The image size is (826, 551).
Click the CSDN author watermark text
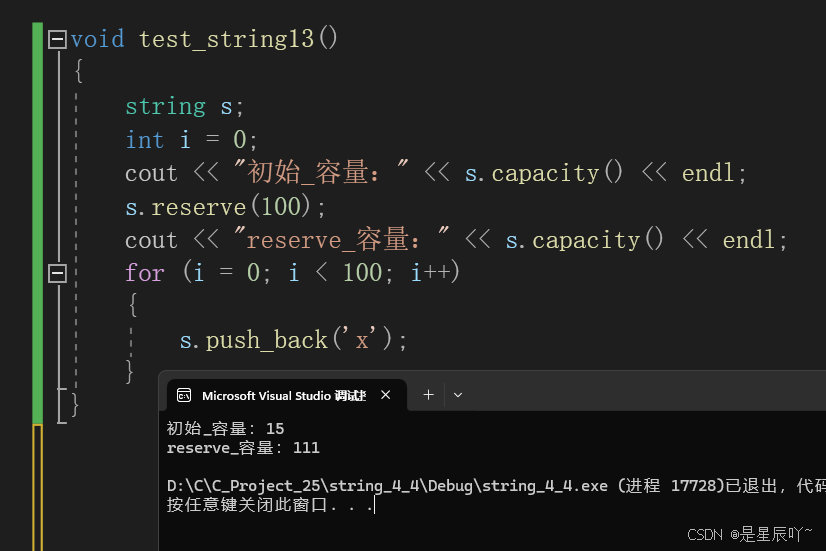pos(750,534)
